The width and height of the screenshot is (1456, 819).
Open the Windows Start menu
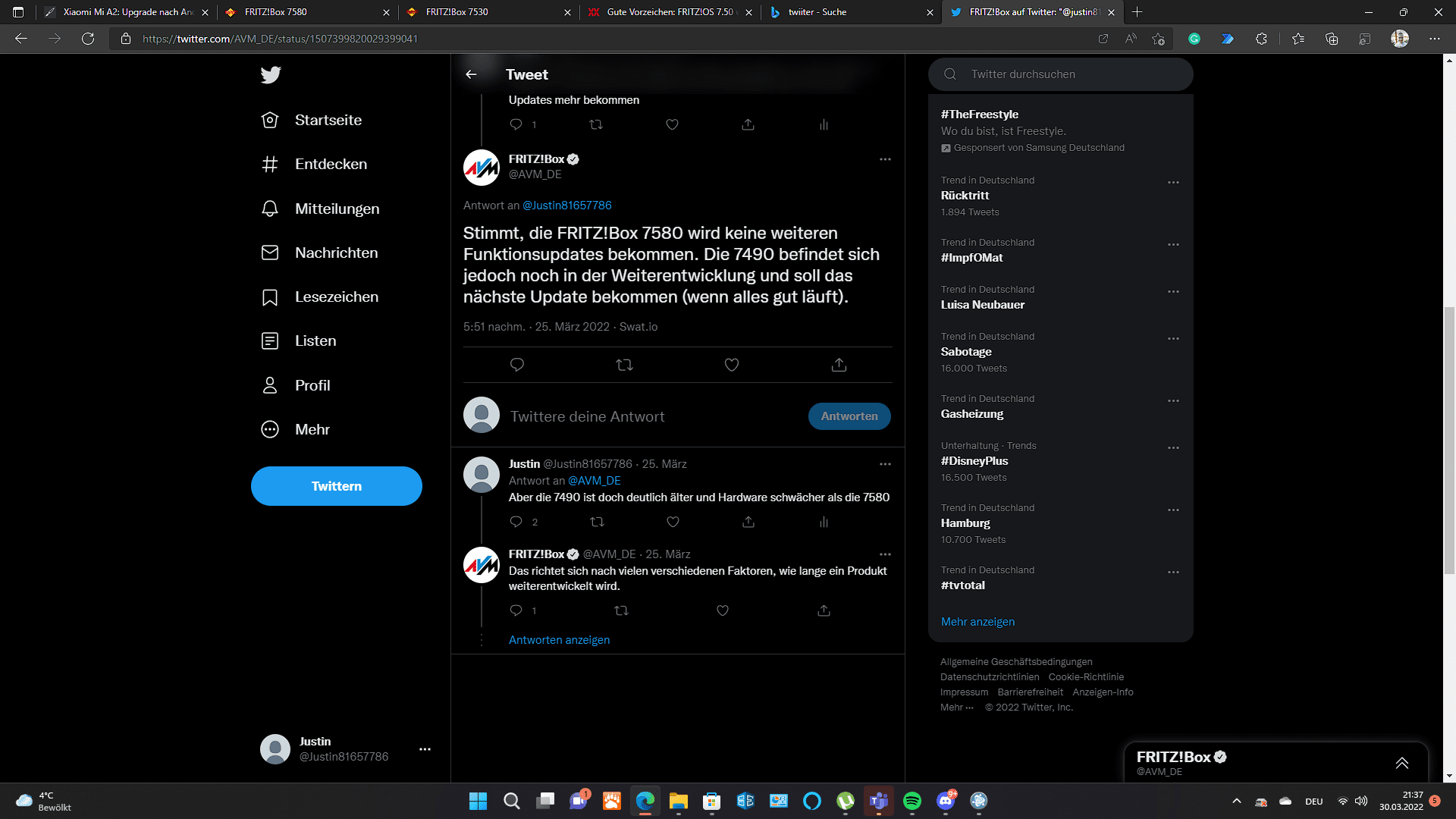(x=478, y=801)
